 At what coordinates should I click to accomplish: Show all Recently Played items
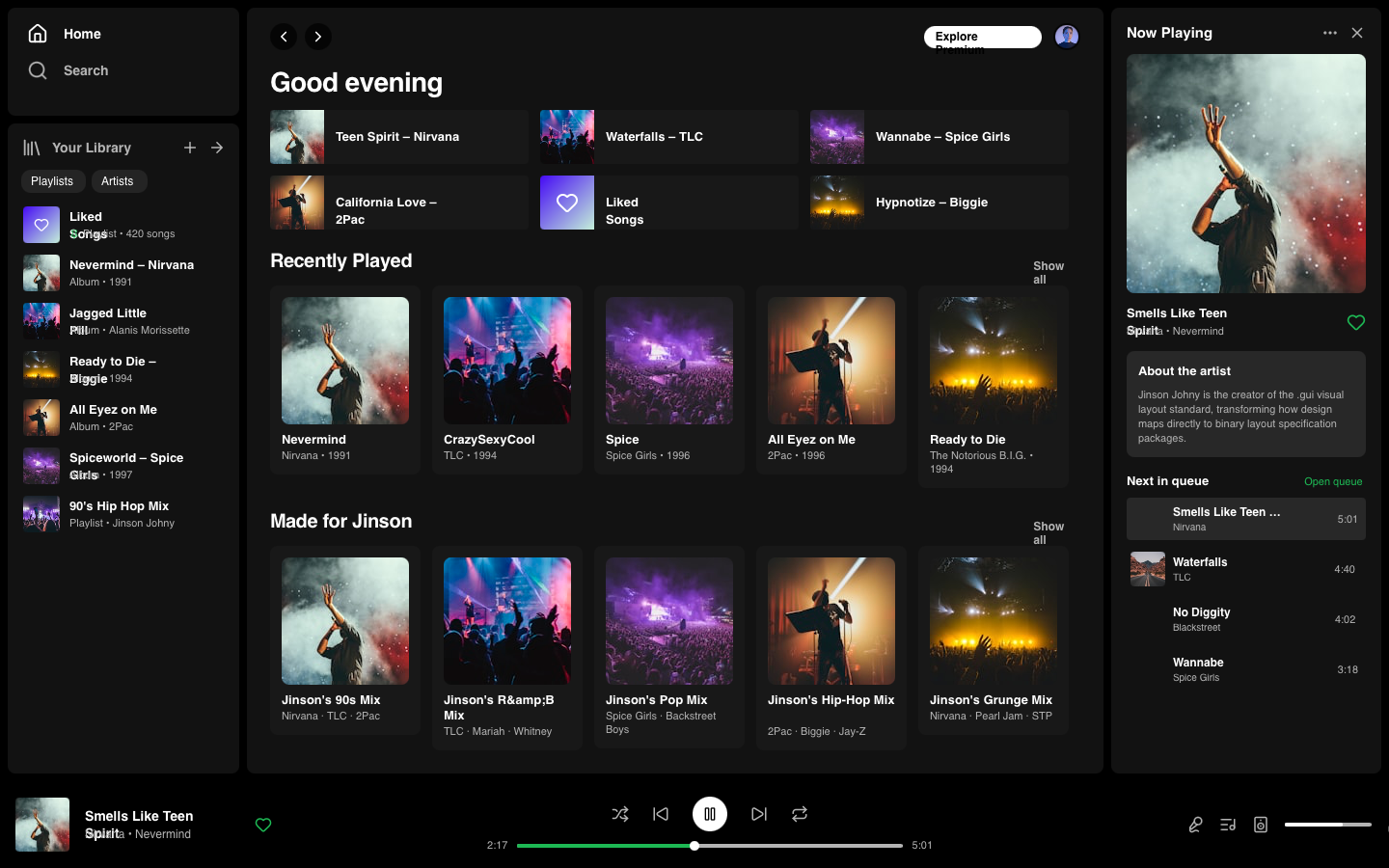click(1049, 272)
